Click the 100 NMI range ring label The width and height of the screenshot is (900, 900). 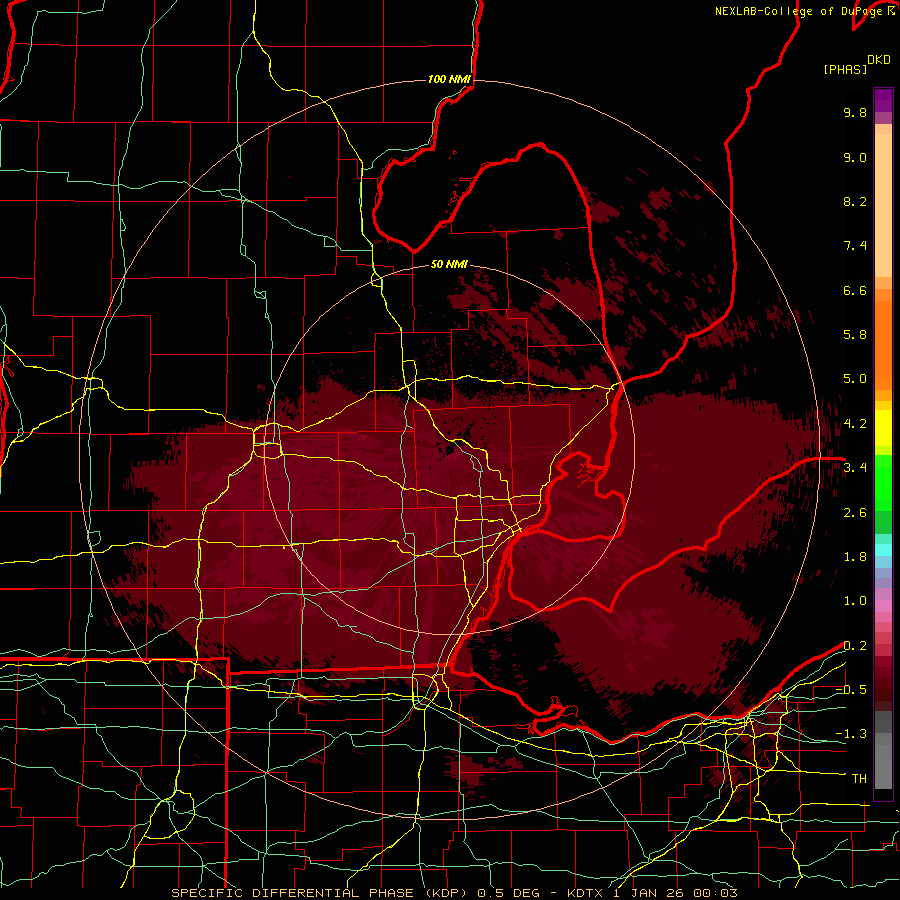[449, 79]
